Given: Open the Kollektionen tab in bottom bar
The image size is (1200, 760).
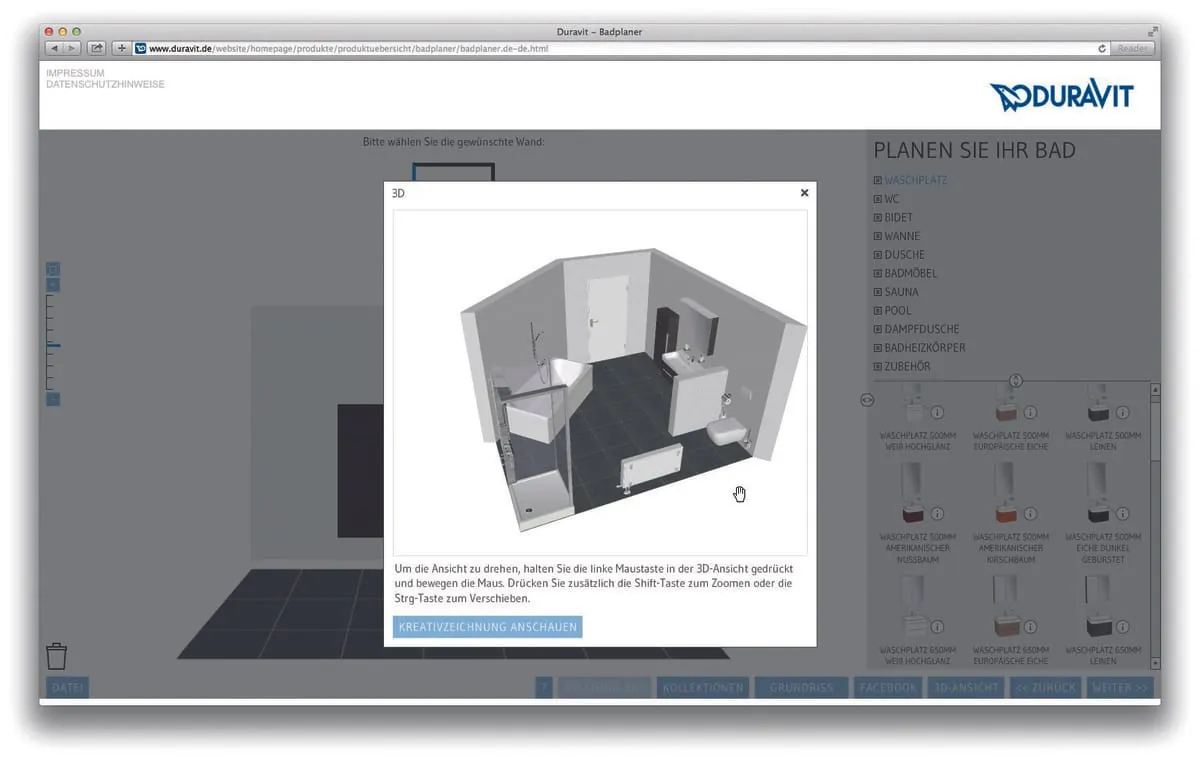Looking at the screenshot, I should click(x=702, y=687).
